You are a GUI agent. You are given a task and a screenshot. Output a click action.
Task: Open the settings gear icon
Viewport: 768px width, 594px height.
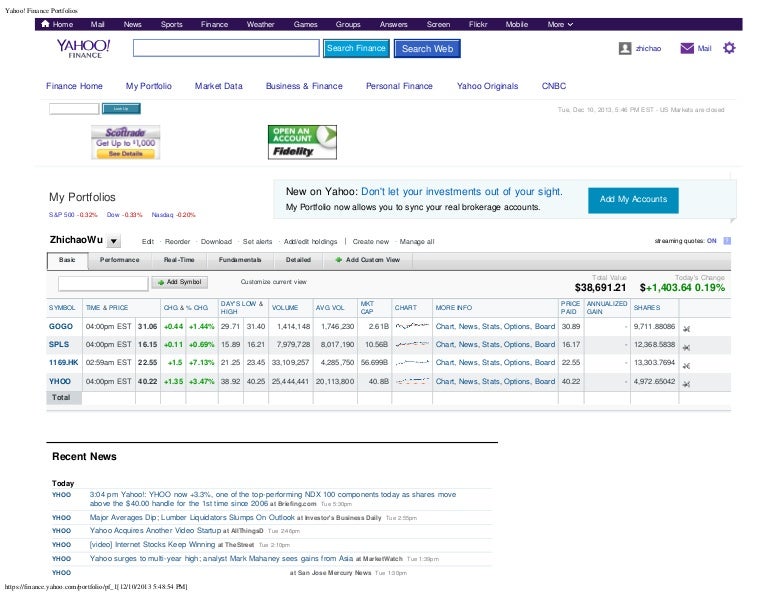(729, 48)
